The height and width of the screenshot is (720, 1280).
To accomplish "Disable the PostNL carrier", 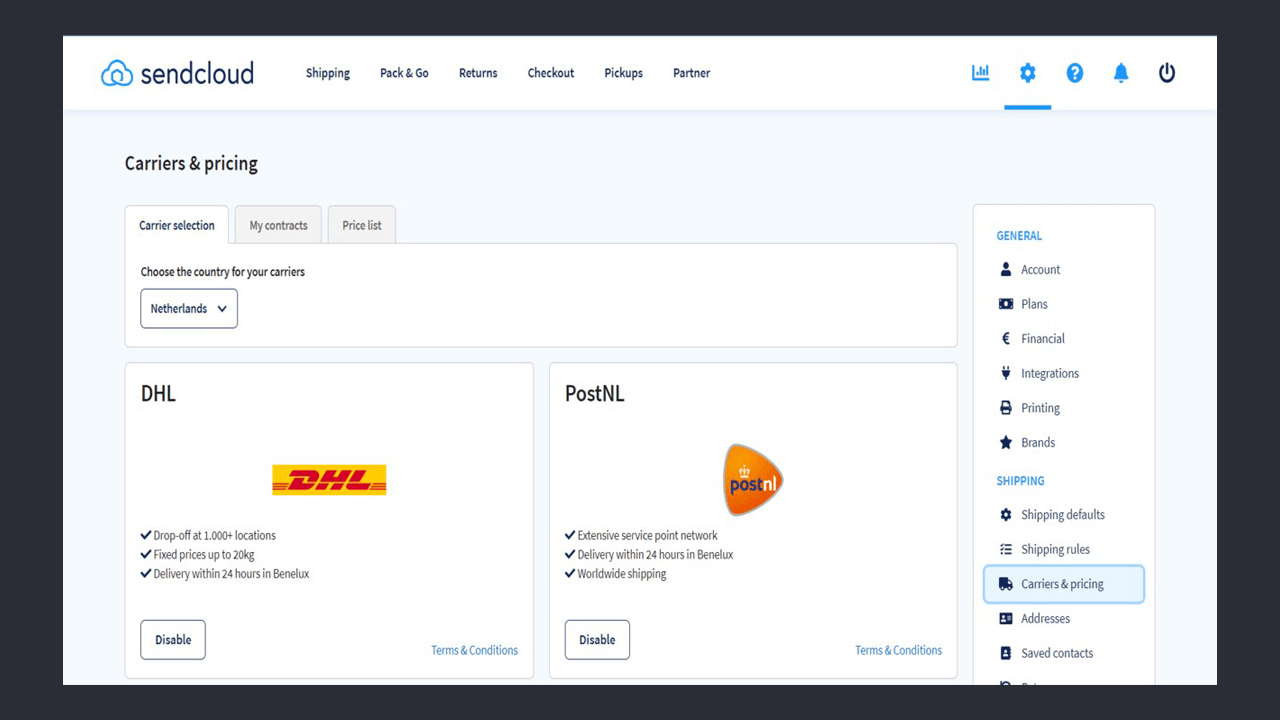I will pyautogui.click(x=597, y=640).
